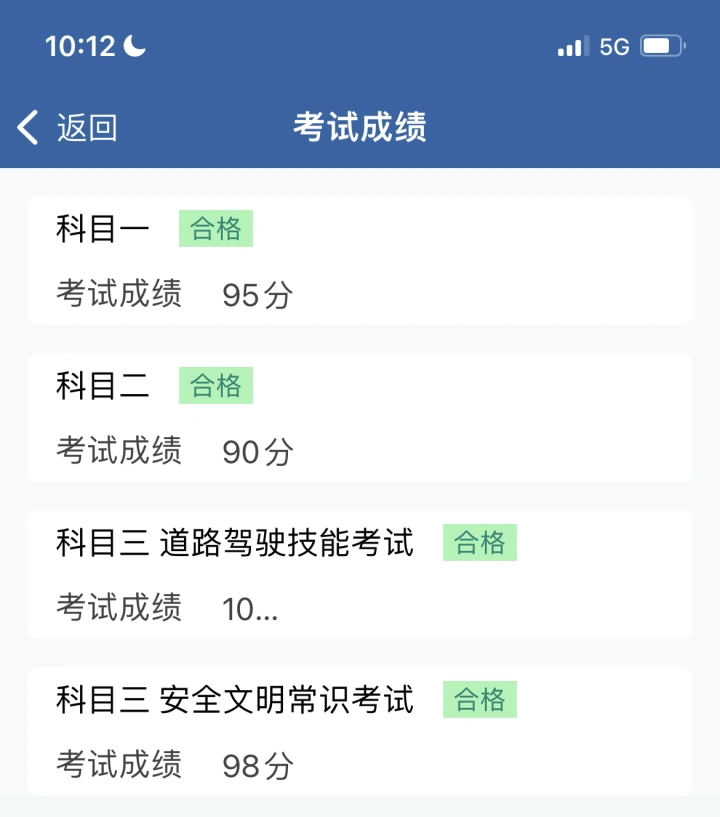This screenshot has height=817, width=720.
Task: Tap the 5G network indicator
Action: click(x=614, y=47)
